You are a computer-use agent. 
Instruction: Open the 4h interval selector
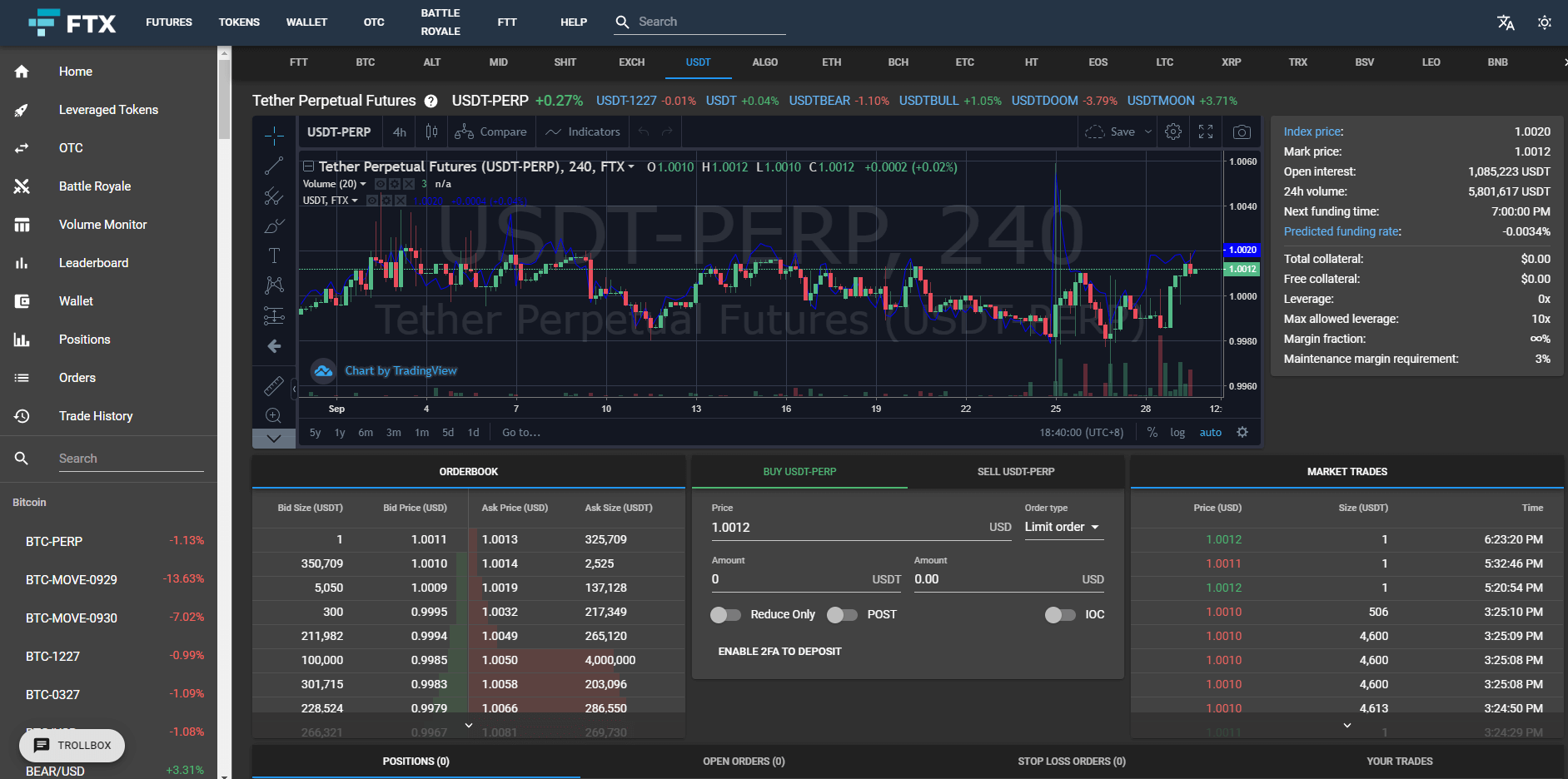click(400, 131)
